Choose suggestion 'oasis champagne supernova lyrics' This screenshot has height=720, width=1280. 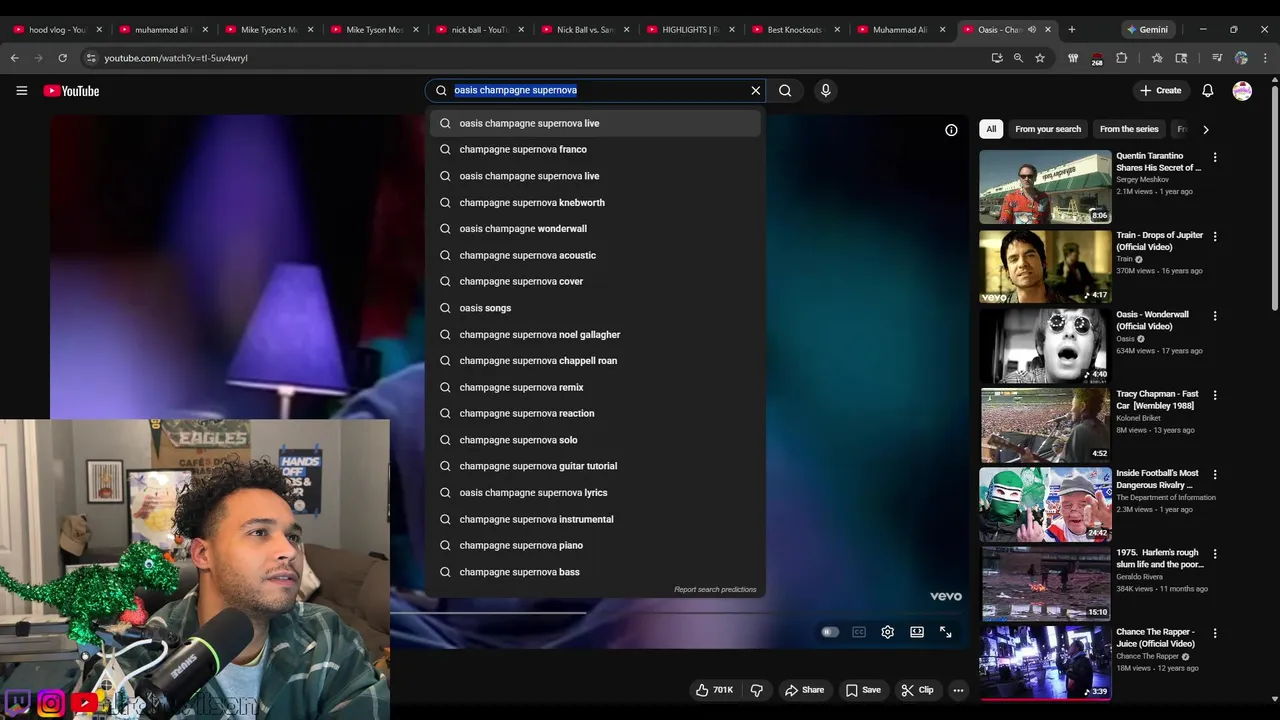pyautogui.click(x=595, y=493)
